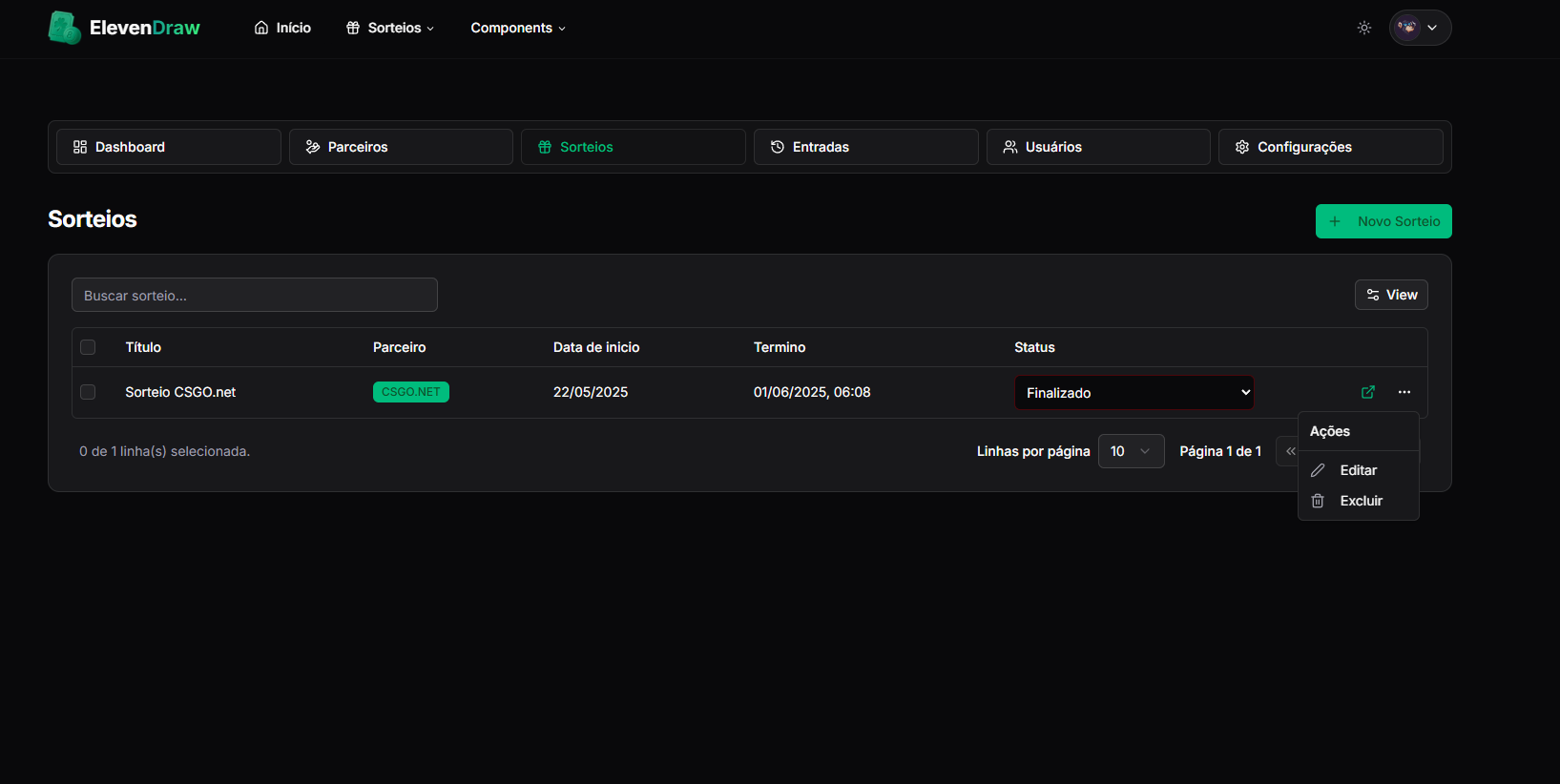Toggle the select-all header checkbox
This screenshot has height=784, width=1560.
[88, 347]
